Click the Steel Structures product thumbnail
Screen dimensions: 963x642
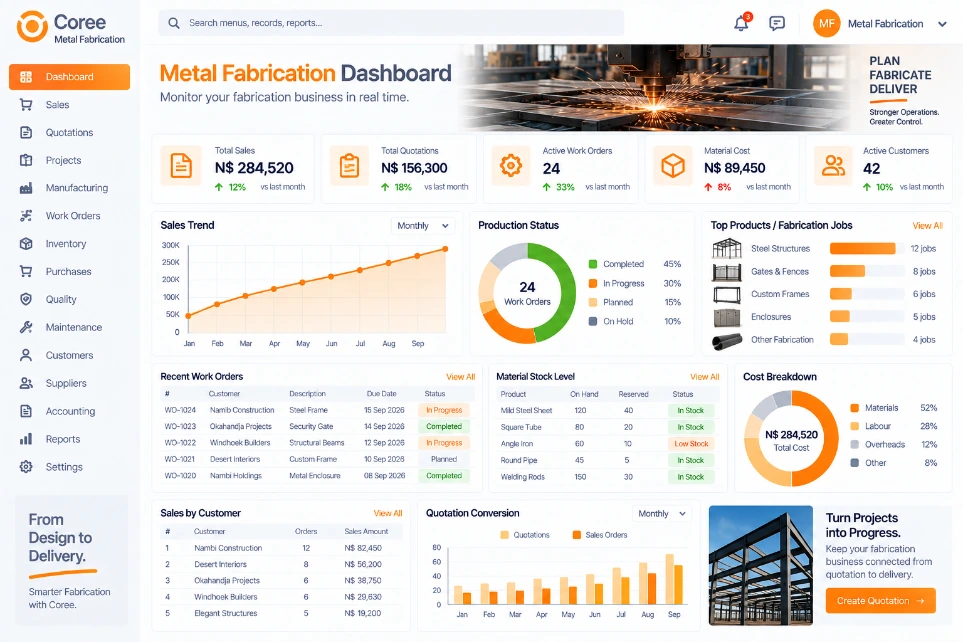click(x=727, y=249)
